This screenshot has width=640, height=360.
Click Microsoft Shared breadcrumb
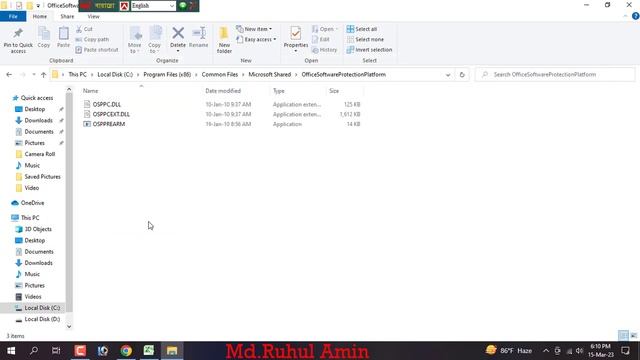(269, 75)
